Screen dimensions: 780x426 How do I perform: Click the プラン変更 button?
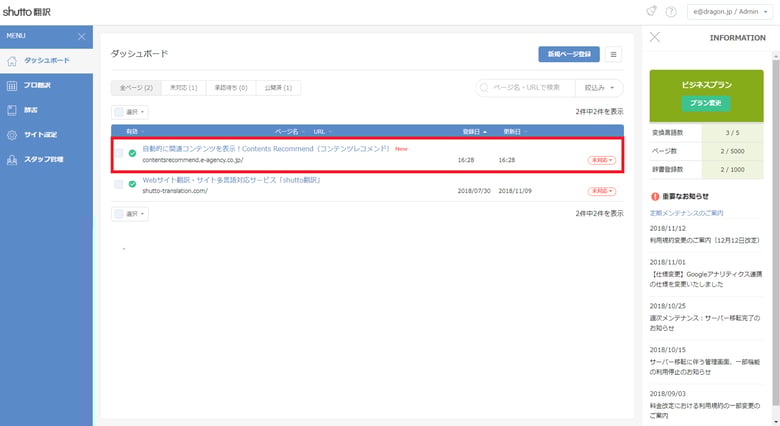[x=706, y=103]
